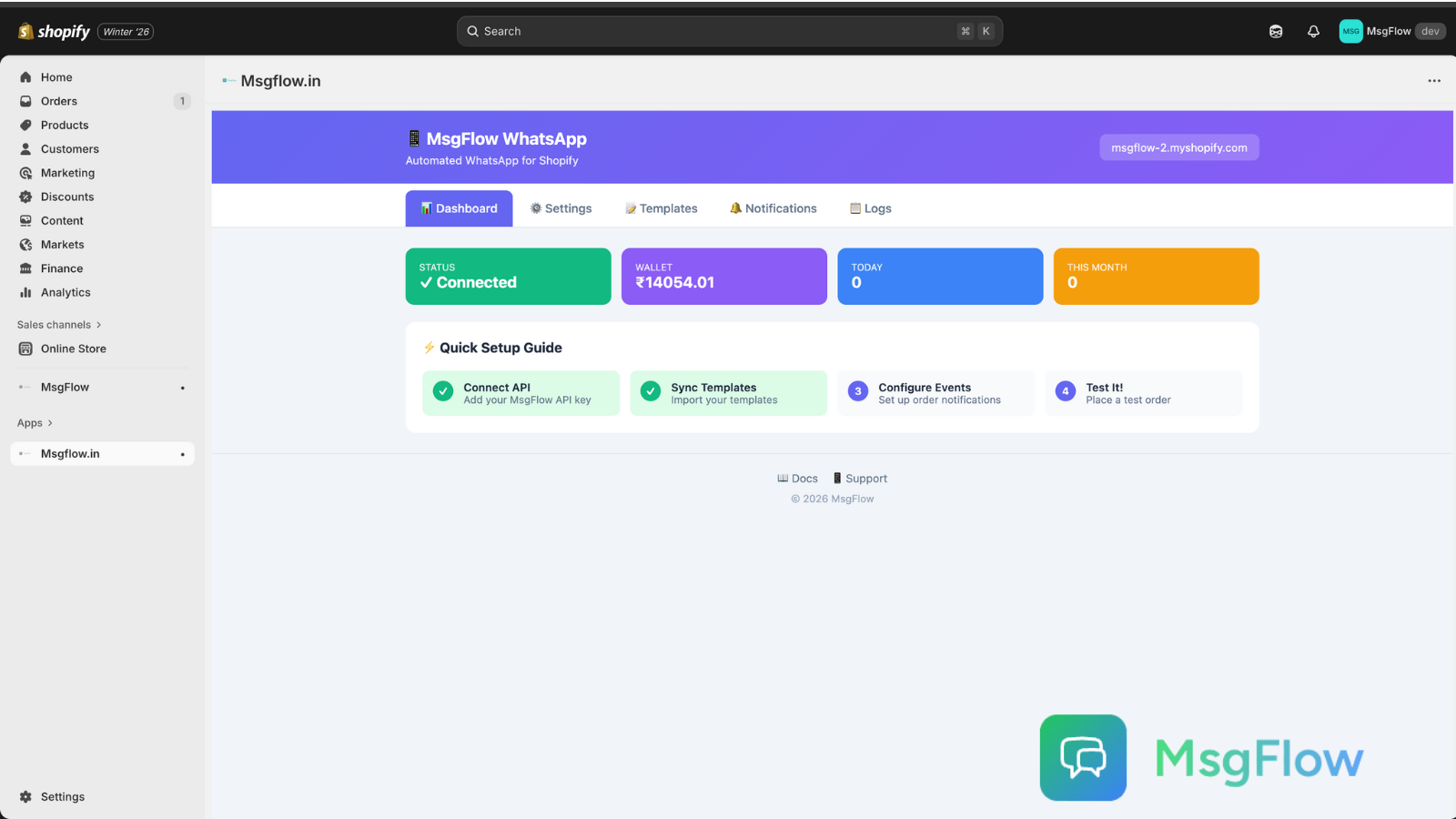Switch to the Templates tab
1456x819 pixels.
662,208
